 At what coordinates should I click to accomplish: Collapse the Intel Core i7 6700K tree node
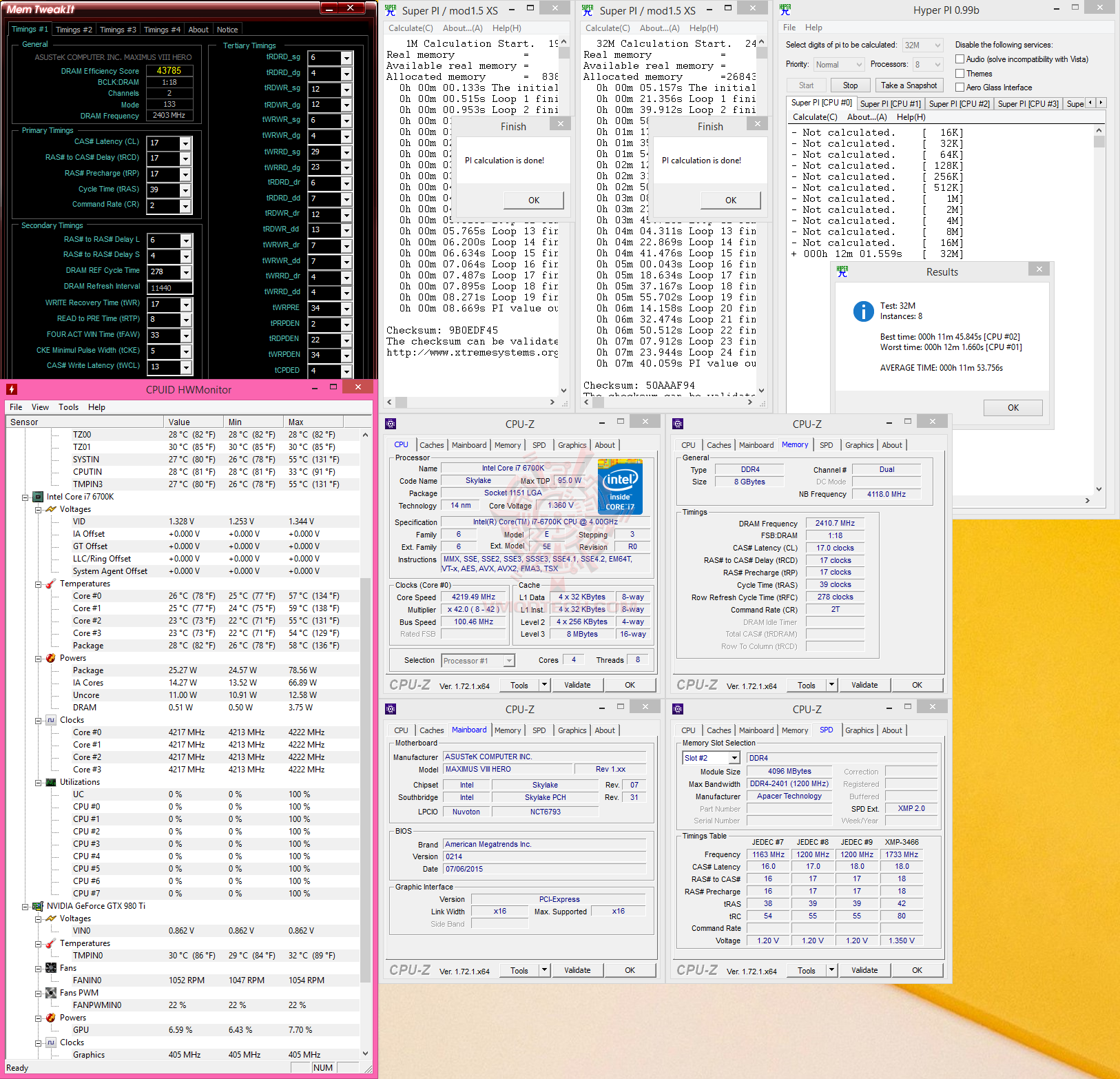click(25, 497)
